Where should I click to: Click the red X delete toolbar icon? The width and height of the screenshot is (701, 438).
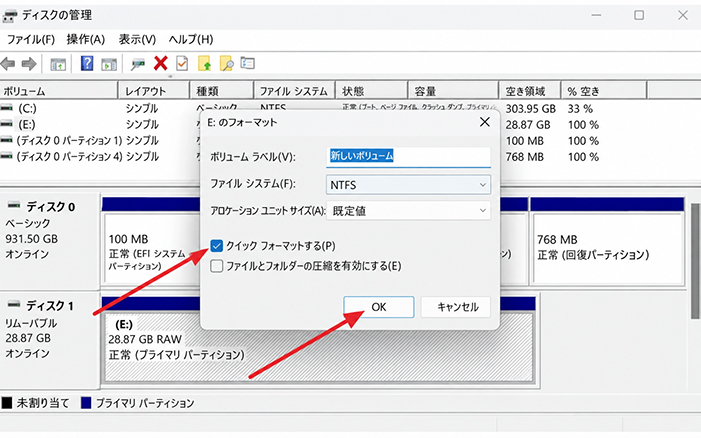160,63
